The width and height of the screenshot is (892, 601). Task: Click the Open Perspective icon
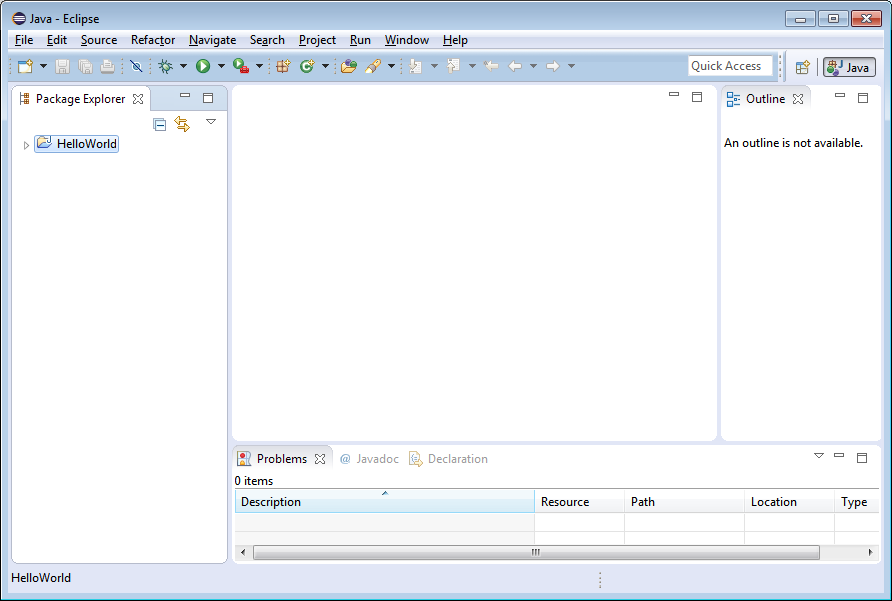click(x=802, y=67)
